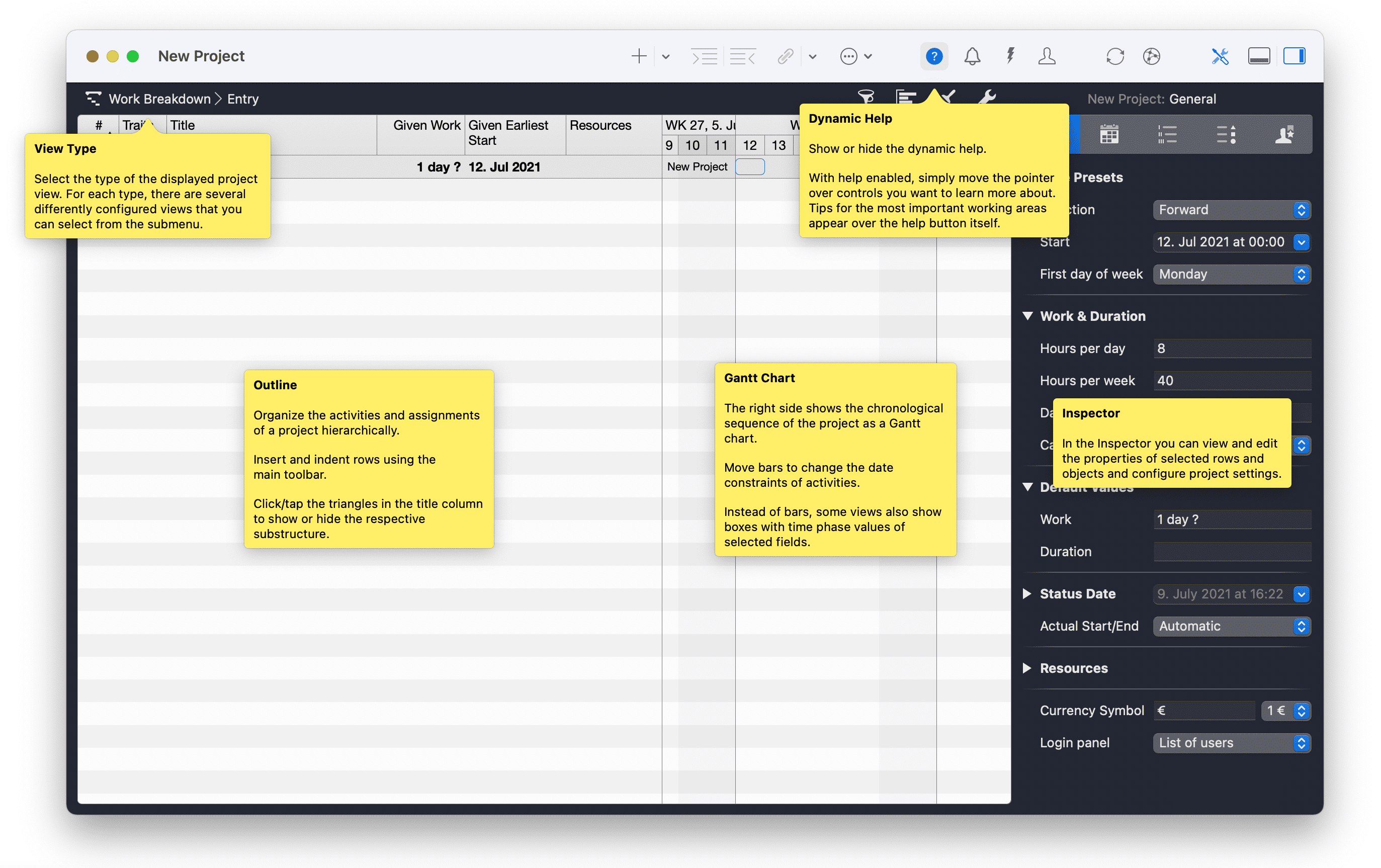Screen dimensions: 1381x868
Task: Switch to the resource star inspector tab
Action: (x=1284, y=135)
